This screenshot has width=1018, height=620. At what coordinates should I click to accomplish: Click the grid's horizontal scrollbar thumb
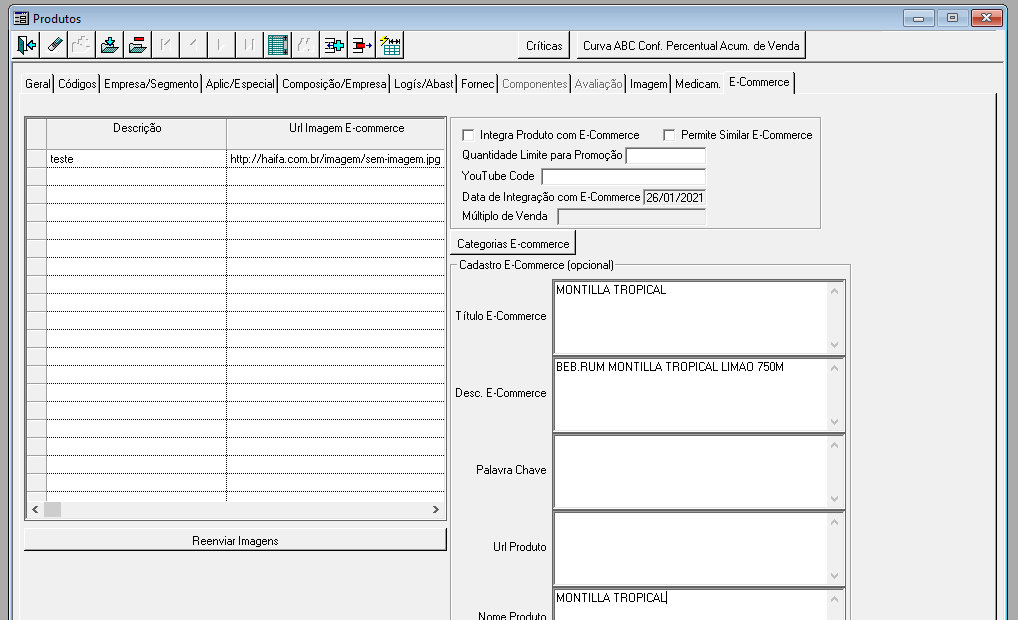pos(52,510)
